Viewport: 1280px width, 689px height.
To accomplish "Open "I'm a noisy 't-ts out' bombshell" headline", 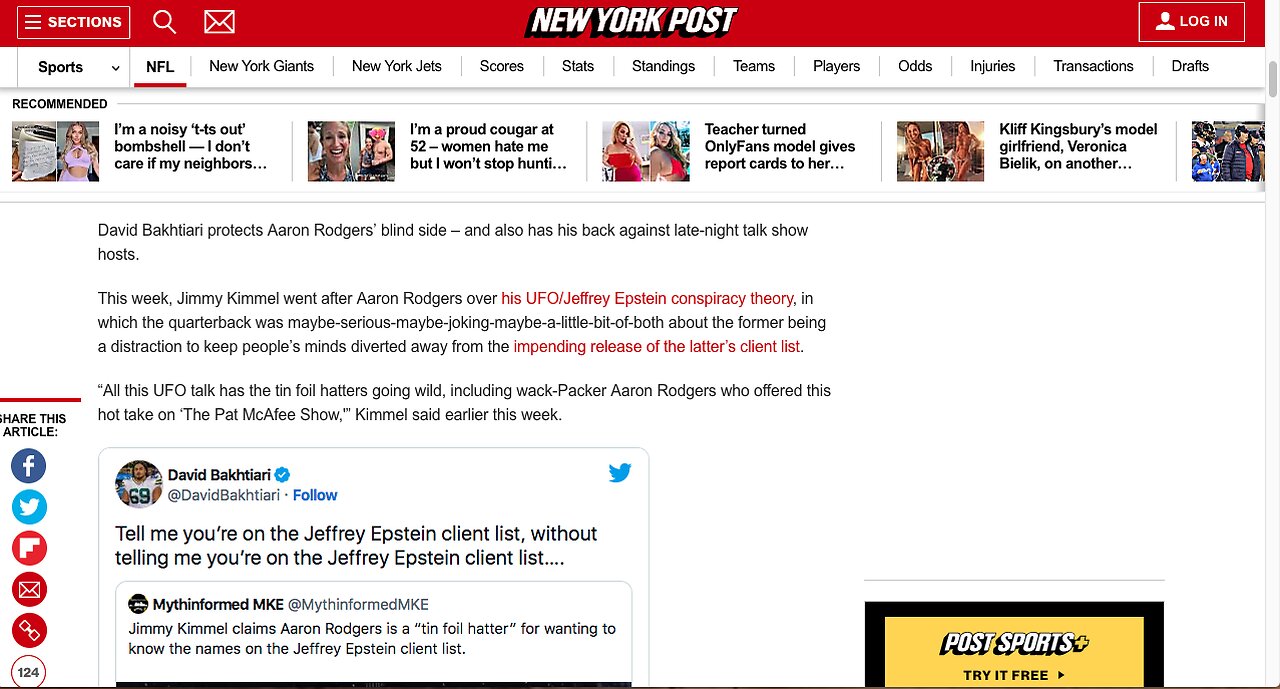I will click(x=190, y=146).
